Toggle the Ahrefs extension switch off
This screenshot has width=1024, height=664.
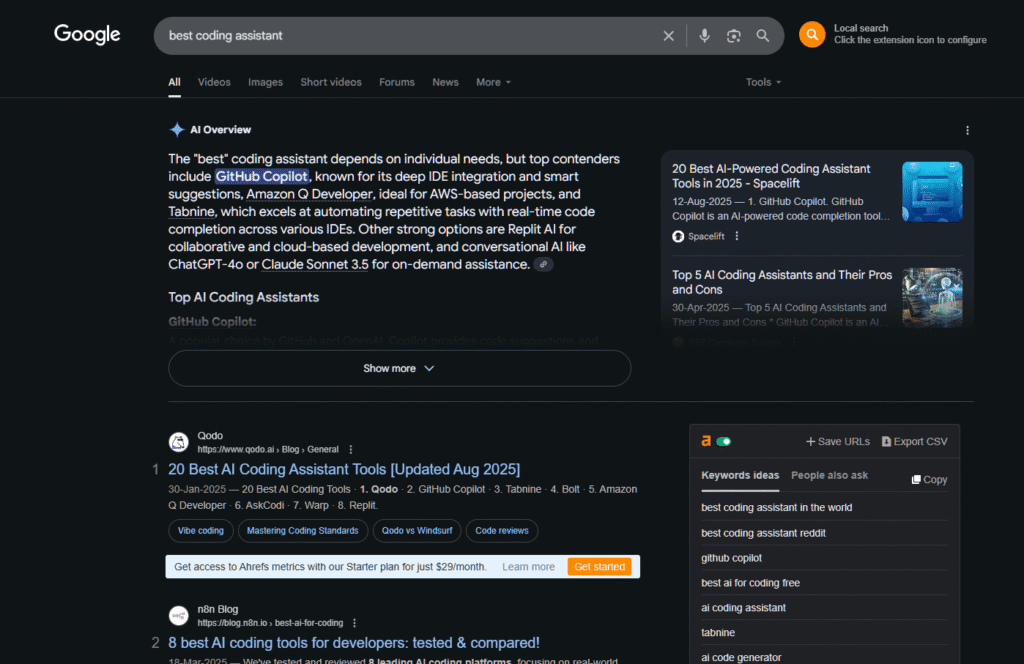coord(724,441)
